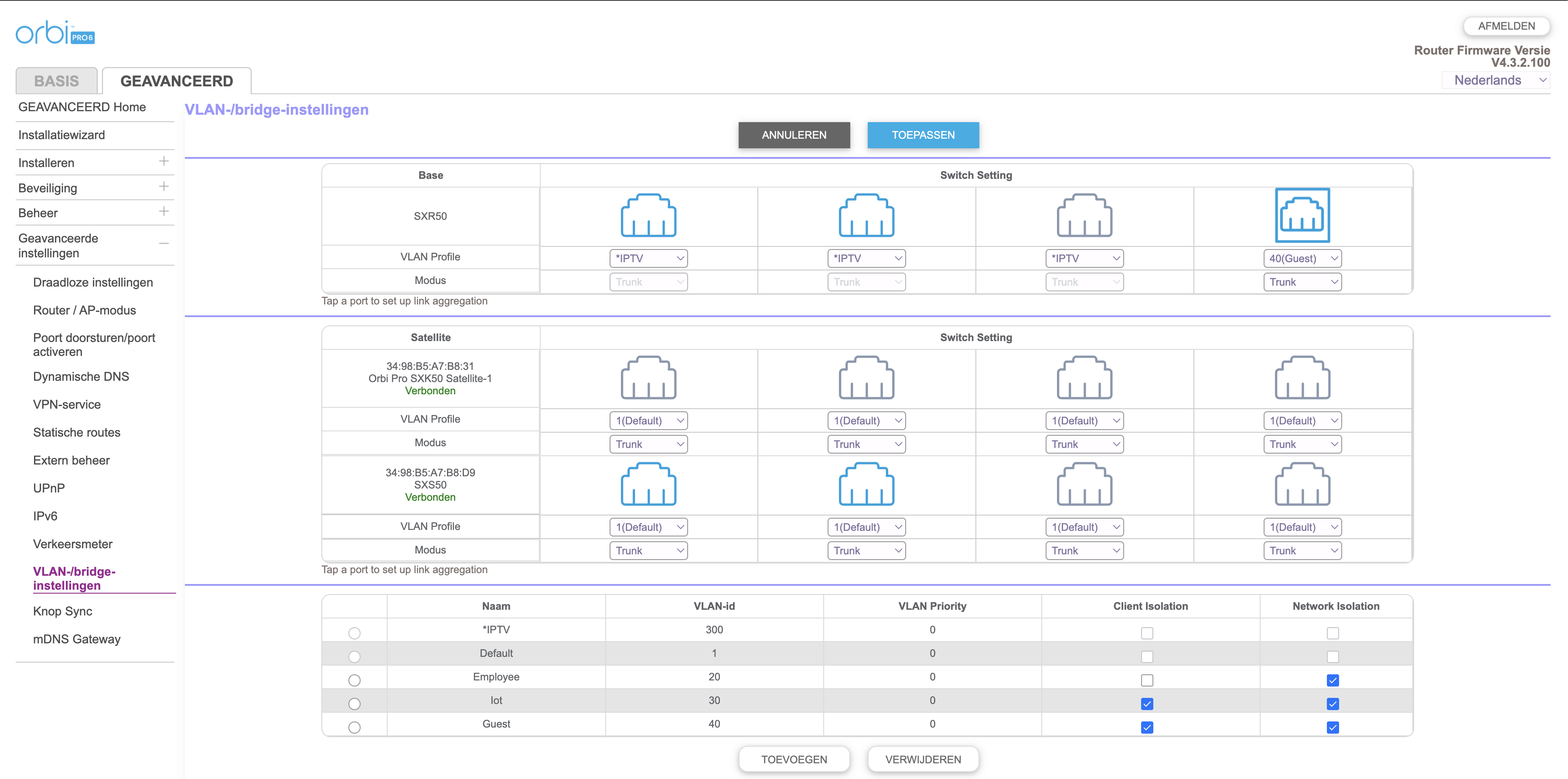Select SXS50 satellite's second port icon
The width and height of the screenshot is (1568, 779).
tap(866, 484)
